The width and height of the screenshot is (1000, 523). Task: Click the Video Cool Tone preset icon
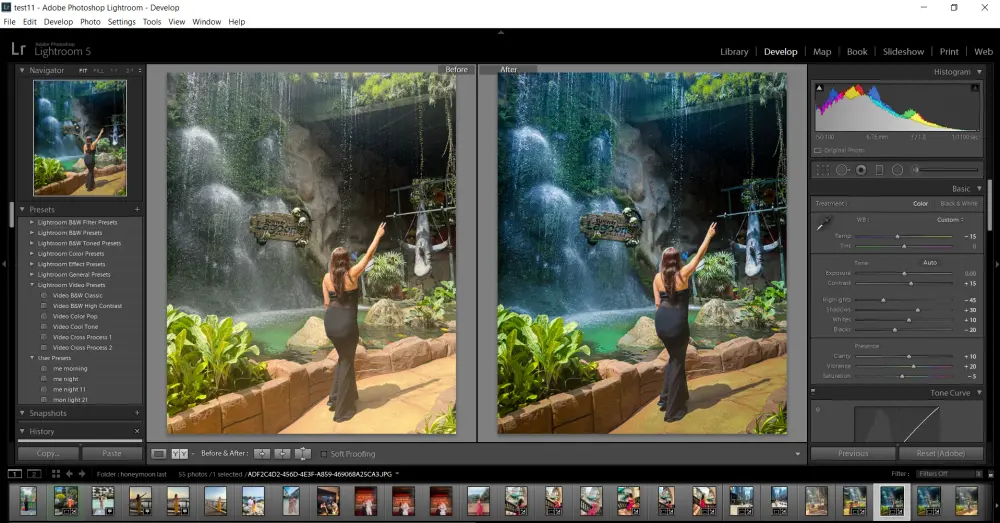44,327
